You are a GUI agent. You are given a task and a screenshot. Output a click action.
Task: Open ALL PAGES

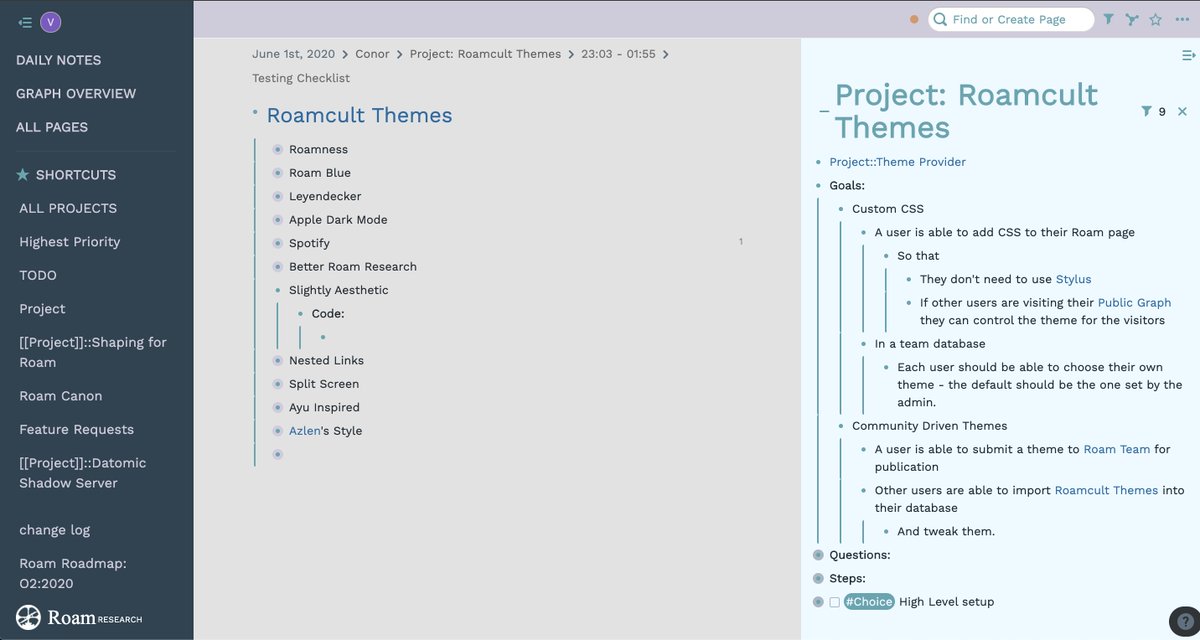pos(52,127)
